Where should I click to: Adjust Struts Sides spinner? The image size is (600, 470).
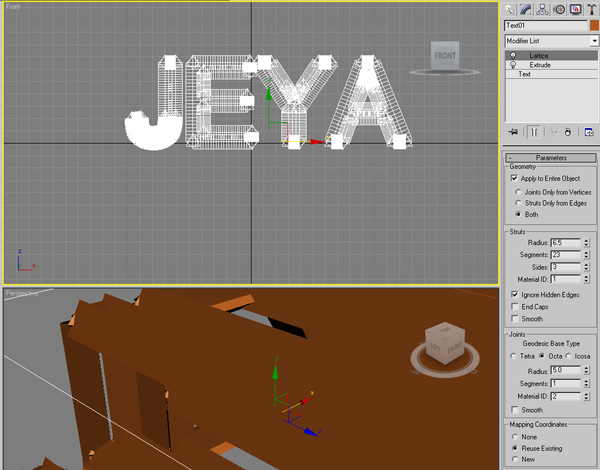point(586,267)
